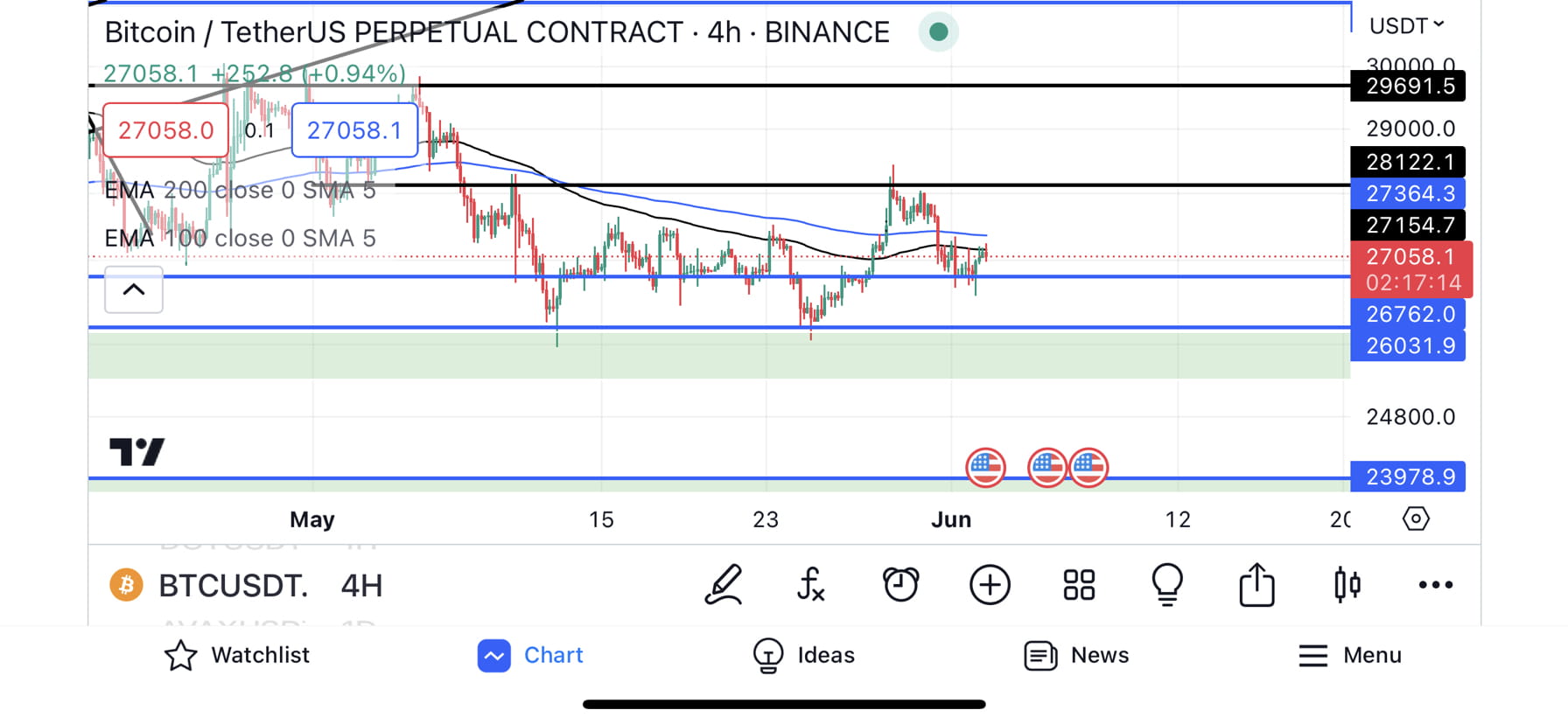Change chart type with candlestick icon
This screenshot has width=1568, height=724.
click(x=1347, y=585)
